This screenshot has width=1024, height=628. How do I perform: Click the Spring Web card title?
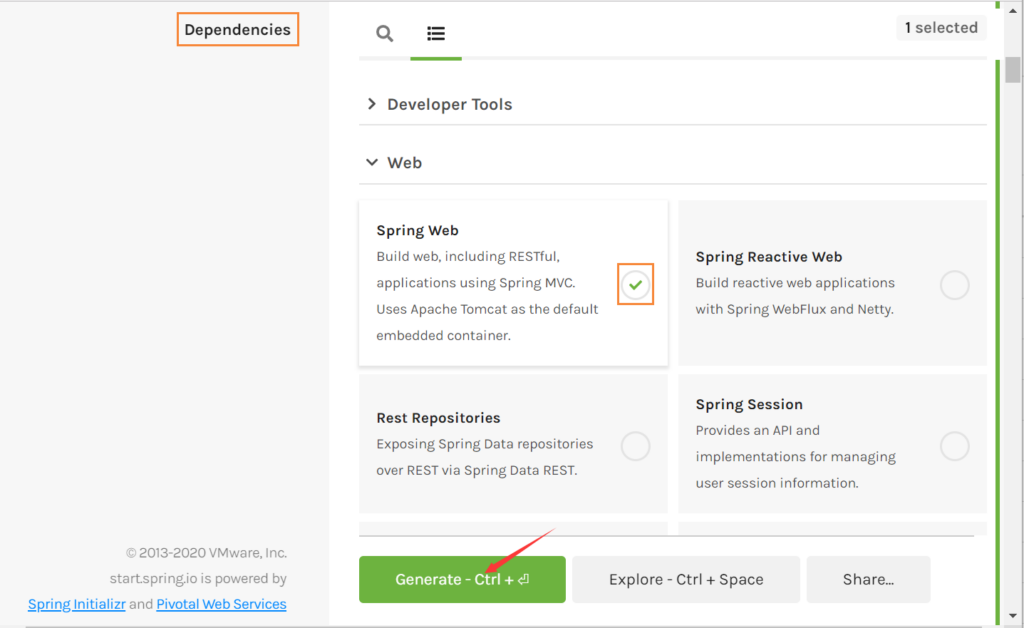coord(417,230)
